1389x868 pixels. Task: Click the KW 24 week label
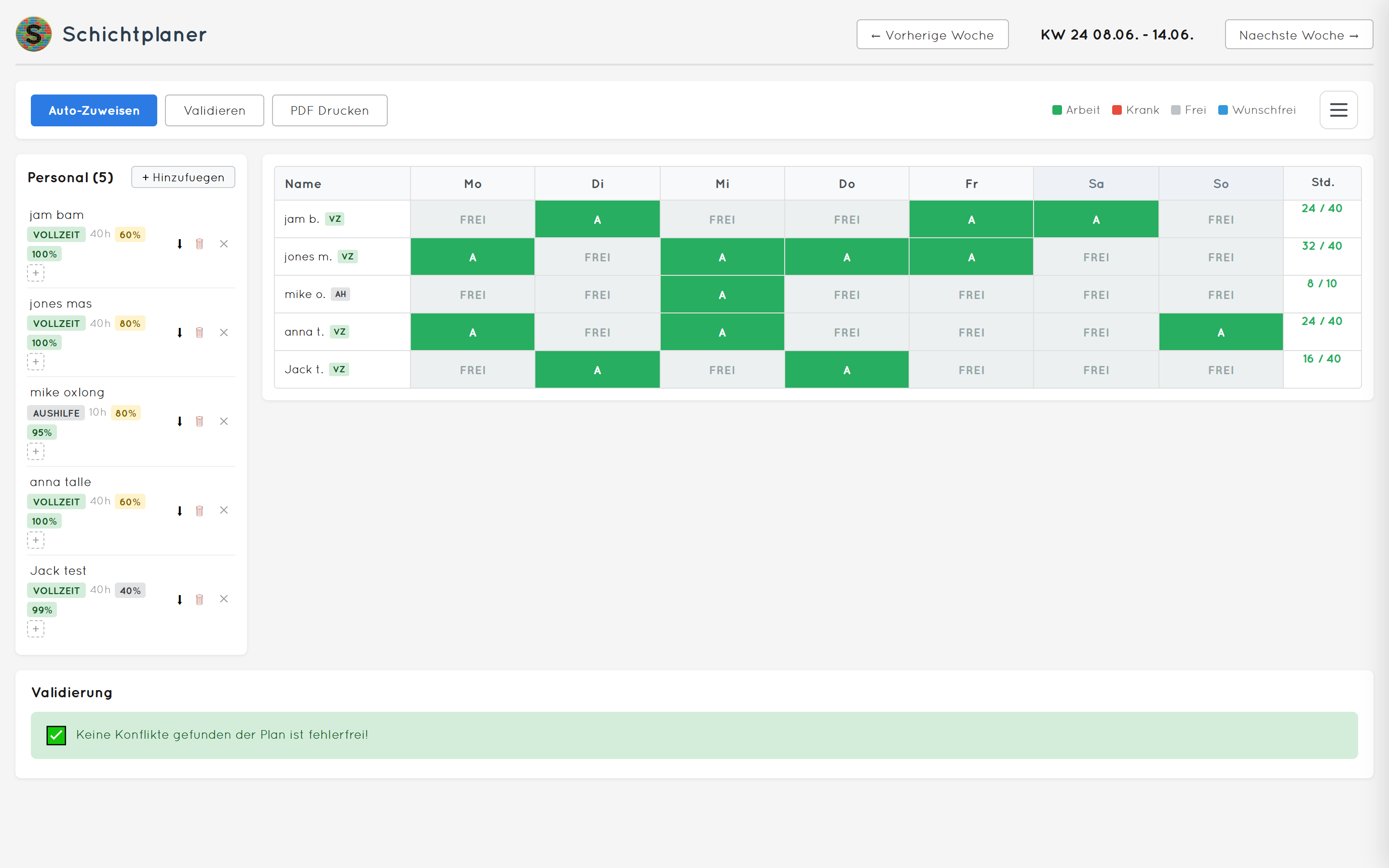coord(1117,34)
